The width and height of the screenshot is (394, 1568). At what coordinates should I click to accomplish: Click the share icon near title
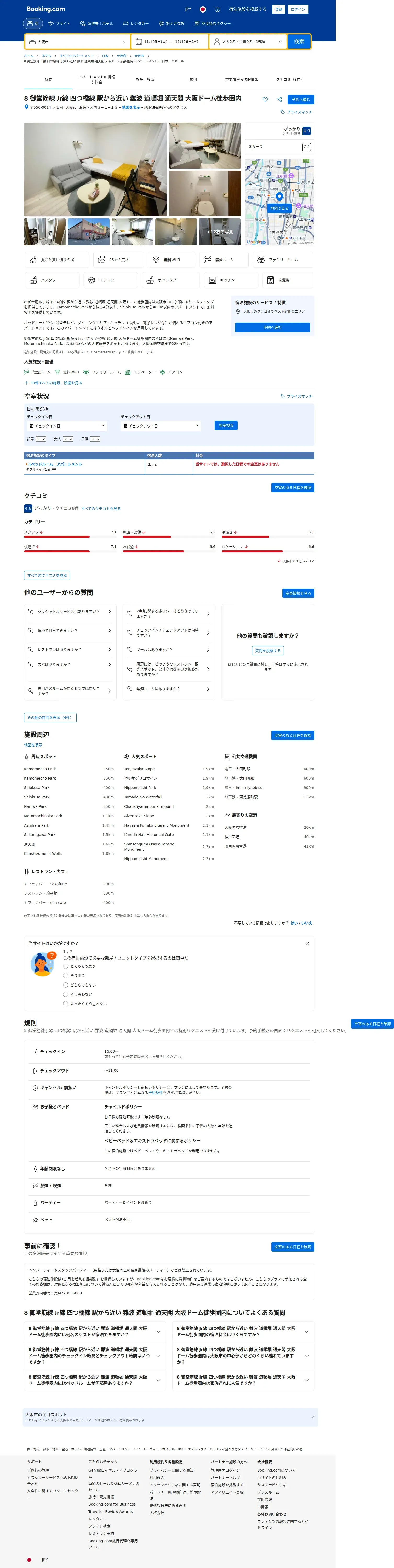pos(279,99)
